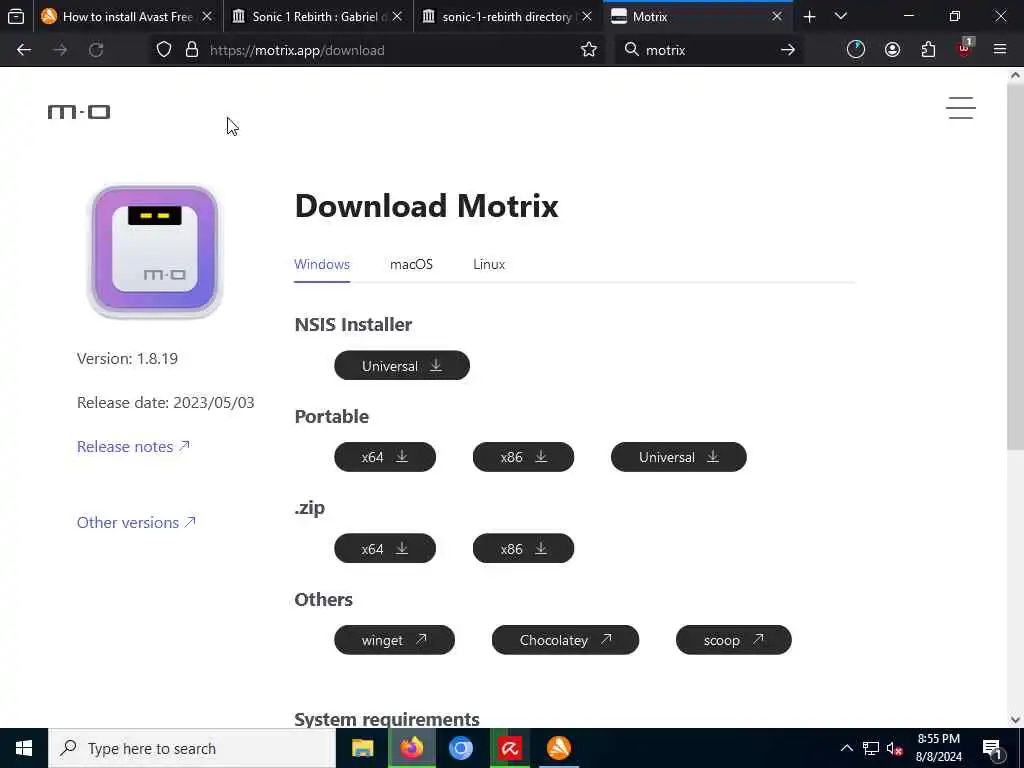
Task: Close the Sonic 1 Rebirth tab
Action: pos(397,16)
